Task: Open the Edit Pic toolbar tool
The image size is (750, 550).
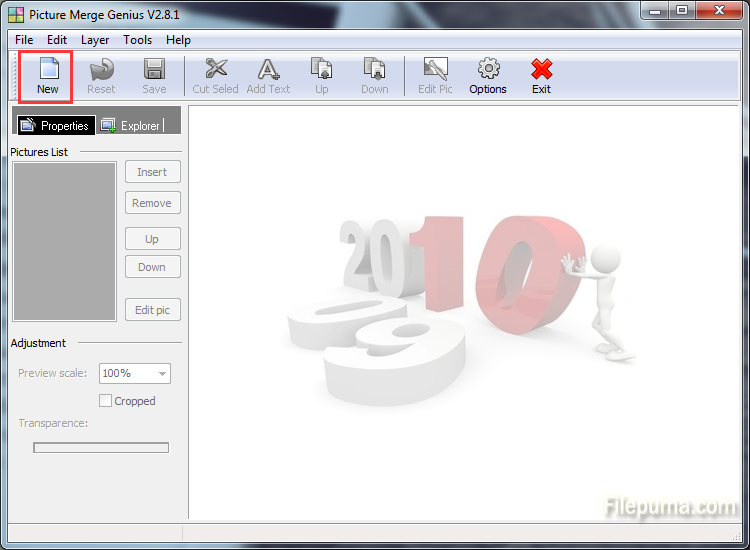Action: (x=435, y=69)
